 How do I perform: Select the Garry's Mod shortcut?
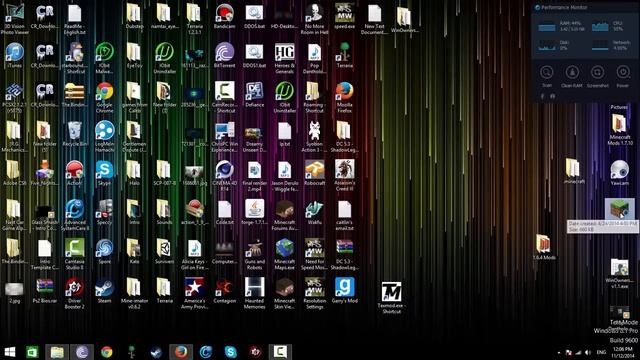[344, 291]
